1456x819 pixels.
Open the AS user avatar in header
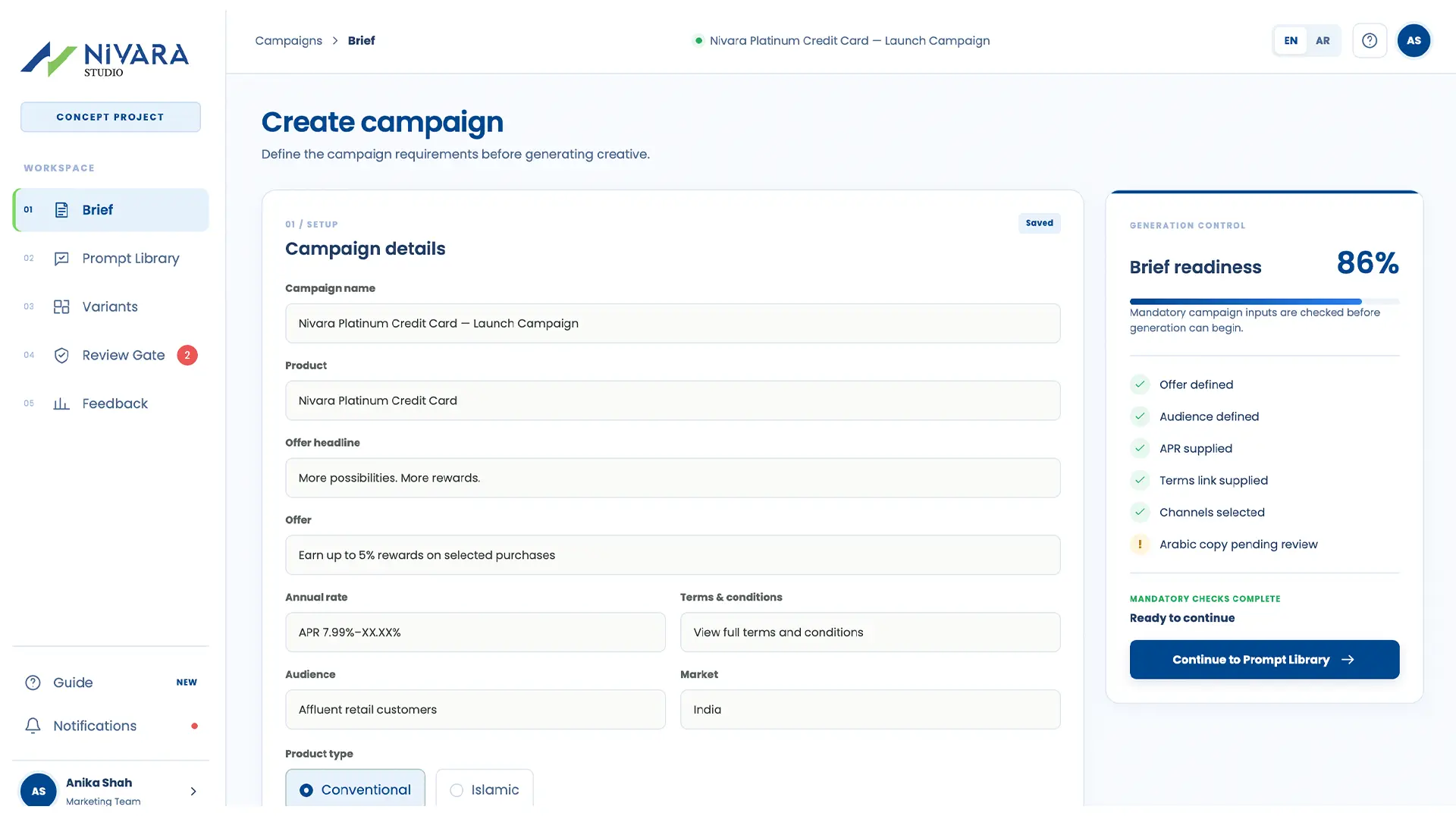1414,41
